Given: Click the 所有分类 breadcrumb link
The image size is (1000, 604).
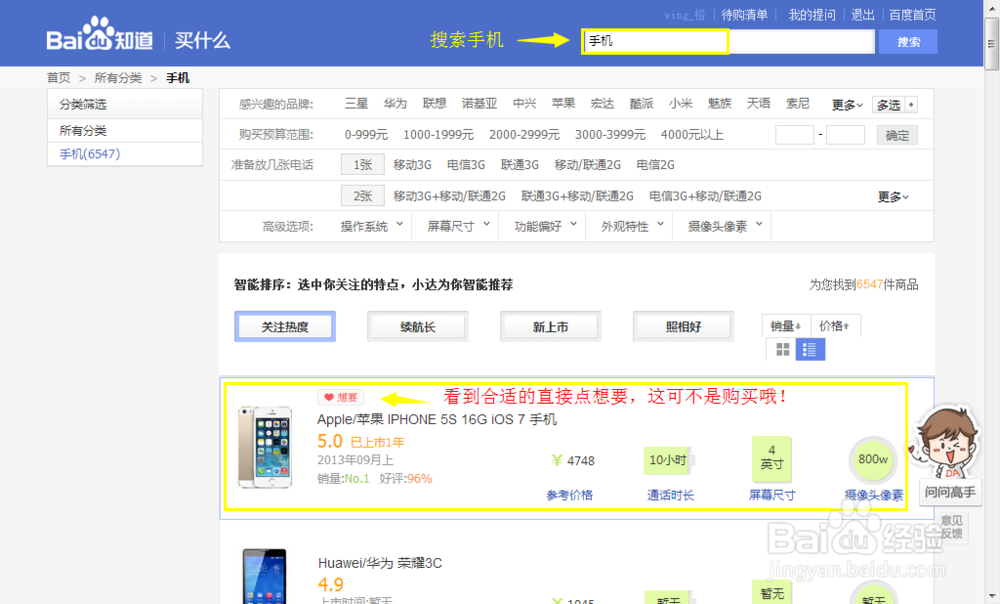Looking at the screenshot, I should (x=118, y=78).
